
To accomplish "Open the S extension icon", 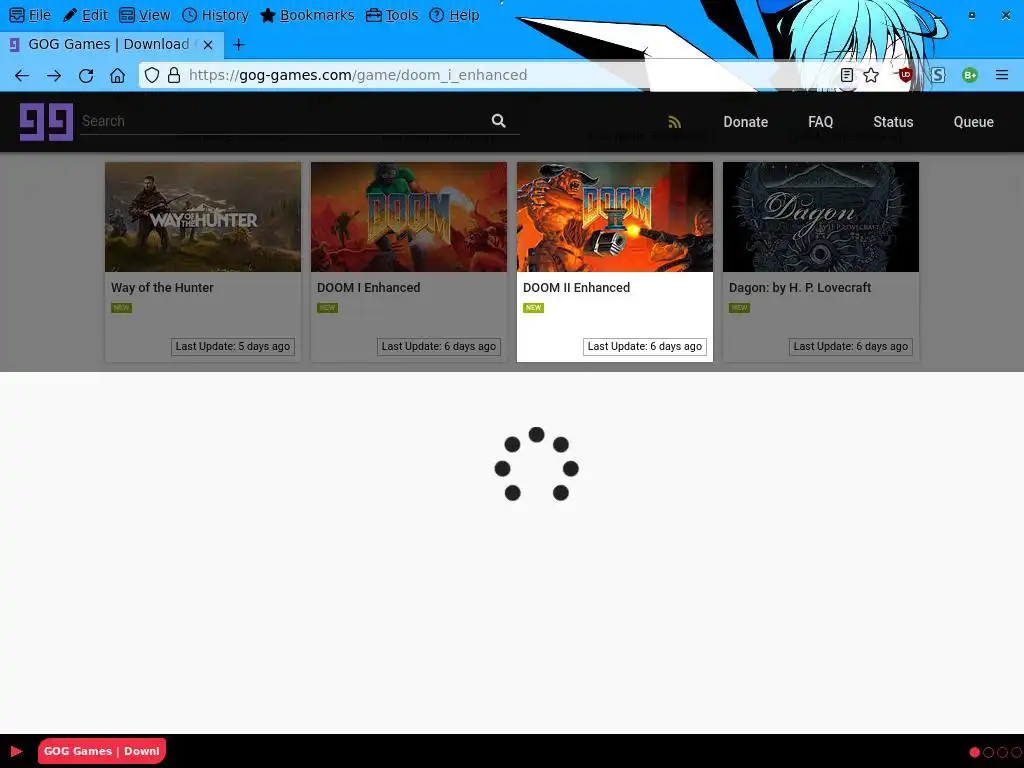I will click(x=938, y=75).
